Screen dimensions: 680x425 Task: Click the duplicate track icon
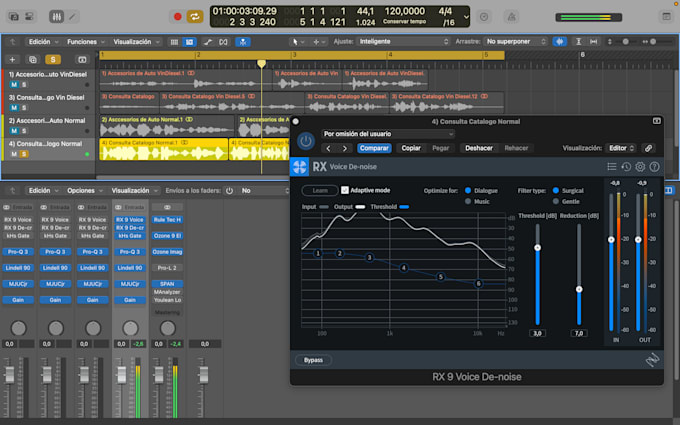pos(33,59)
